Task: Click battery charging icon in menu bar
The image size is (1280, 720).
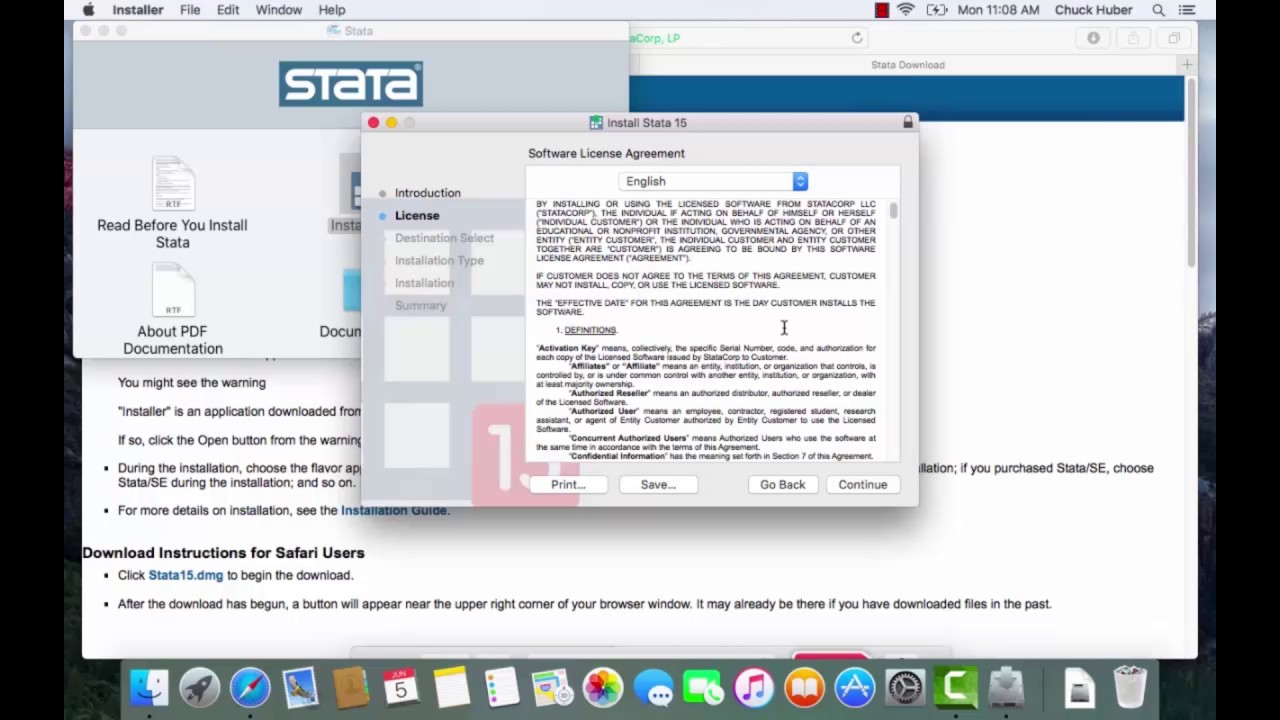Action: point(937,10)
